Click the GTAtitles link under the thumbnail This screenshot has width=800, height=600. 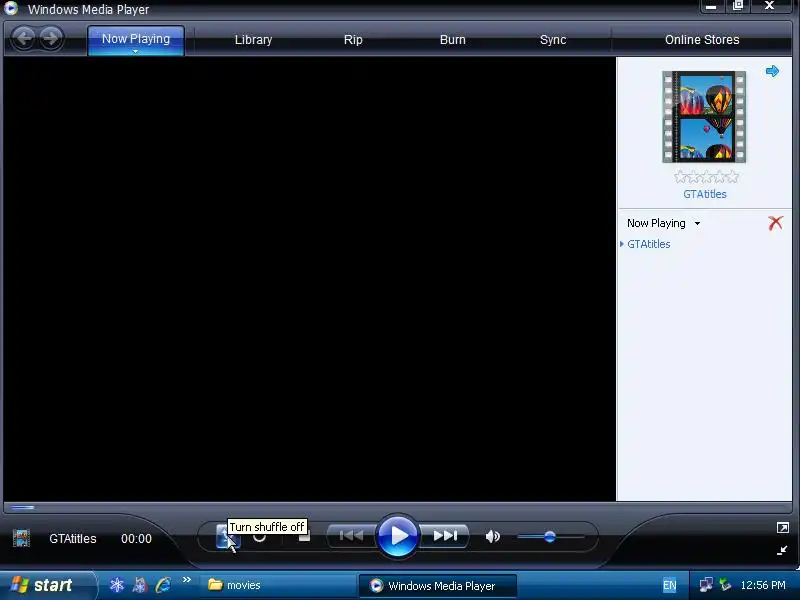coord(705,194)
